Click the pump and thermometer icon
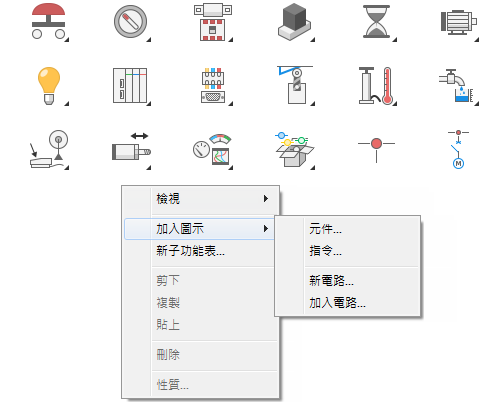 pos(376,86)
